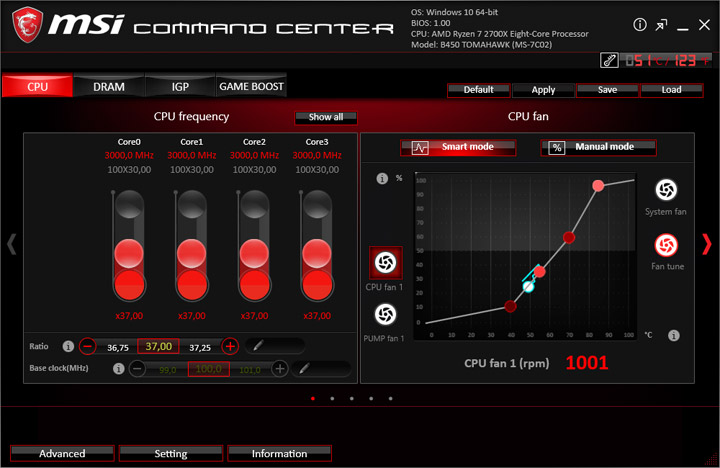
Task: Switch to the DRAM tab
Action: click(109, 86)
